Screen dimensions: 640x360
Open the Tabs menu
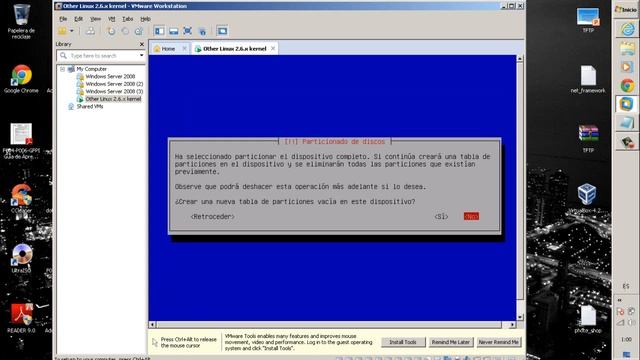pyautogui.click(x=127, y=19)
